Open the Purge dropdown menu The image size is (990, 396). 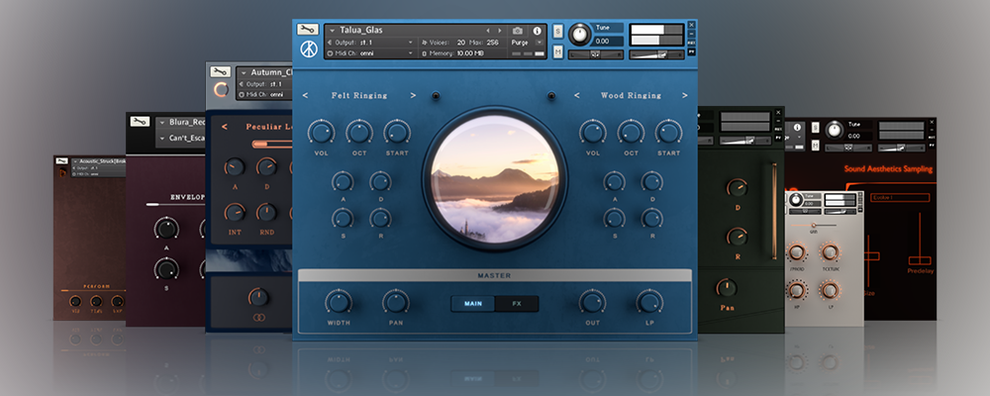click(527, 42)
